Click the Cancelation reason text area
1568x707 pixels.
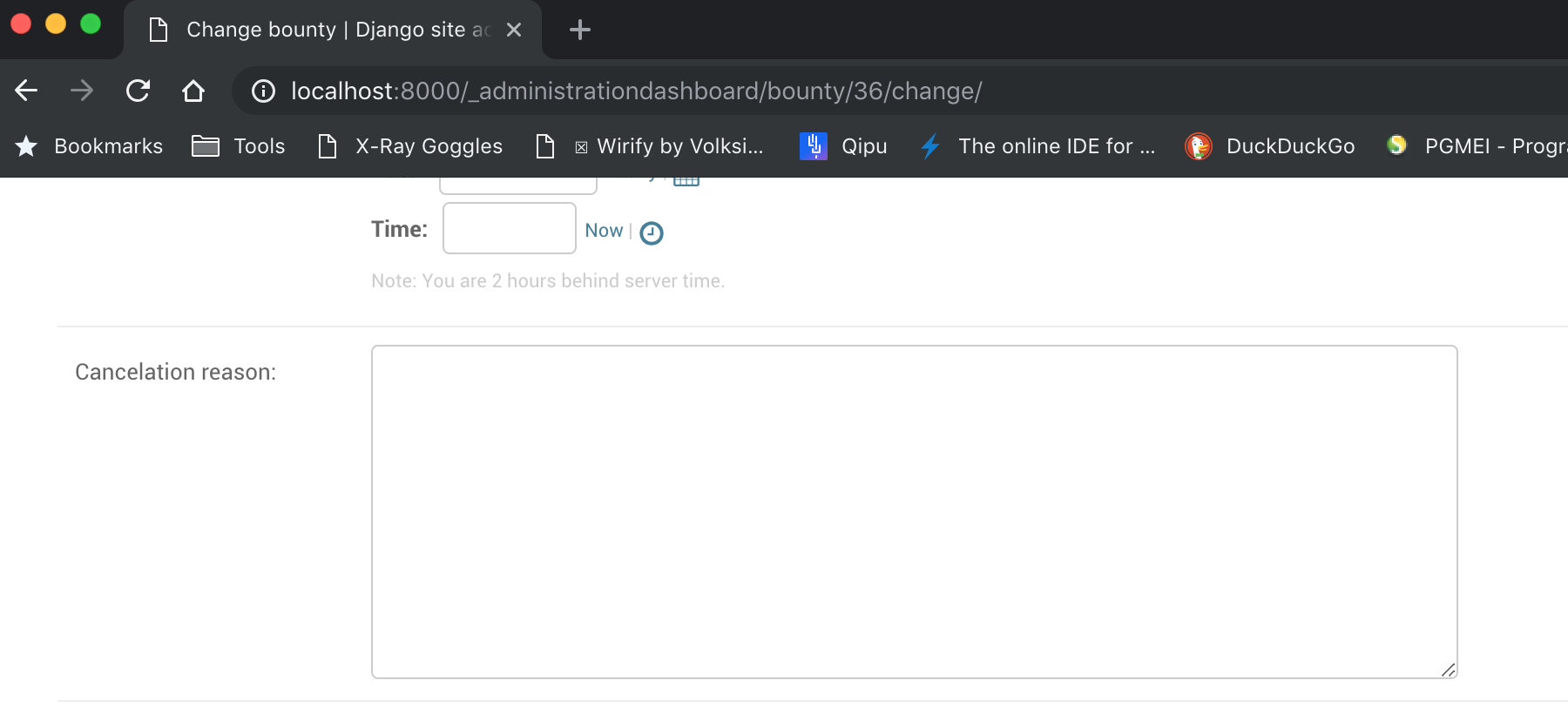click(915, 512)
